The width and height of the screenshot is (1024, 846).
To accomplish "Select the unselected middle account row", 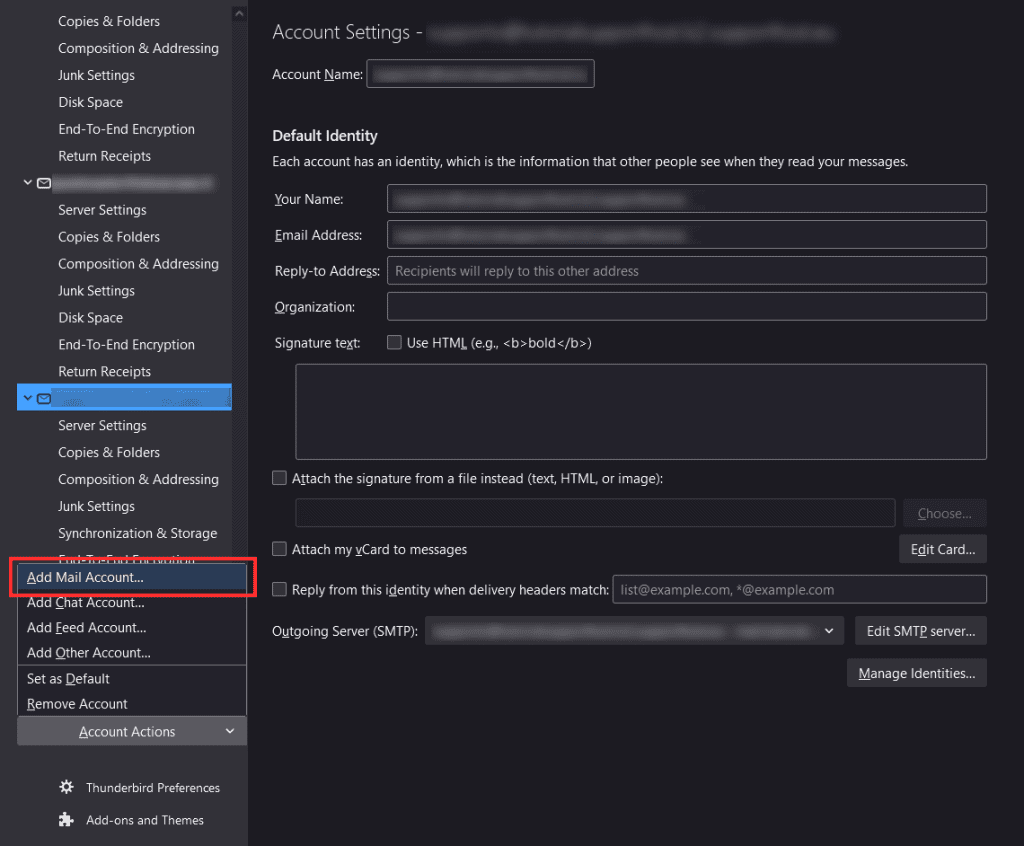I will [x=124, y=183].
